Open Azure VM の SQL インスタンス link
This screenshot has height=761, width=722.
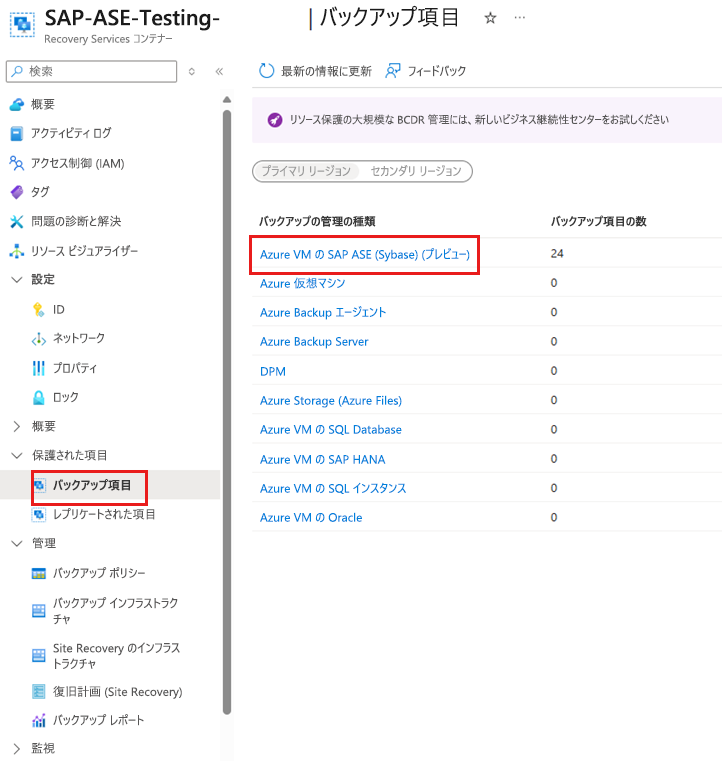(333, 489)
